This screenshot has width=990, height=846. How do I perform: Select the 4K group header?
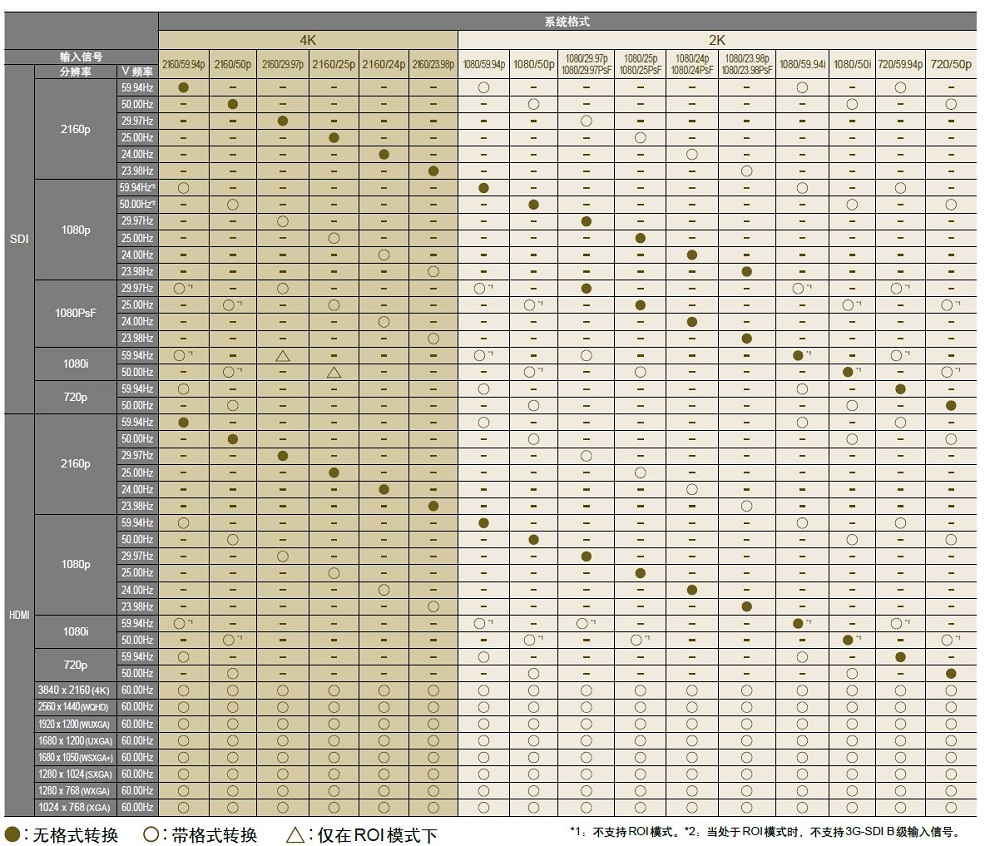[x=308, y=40]
